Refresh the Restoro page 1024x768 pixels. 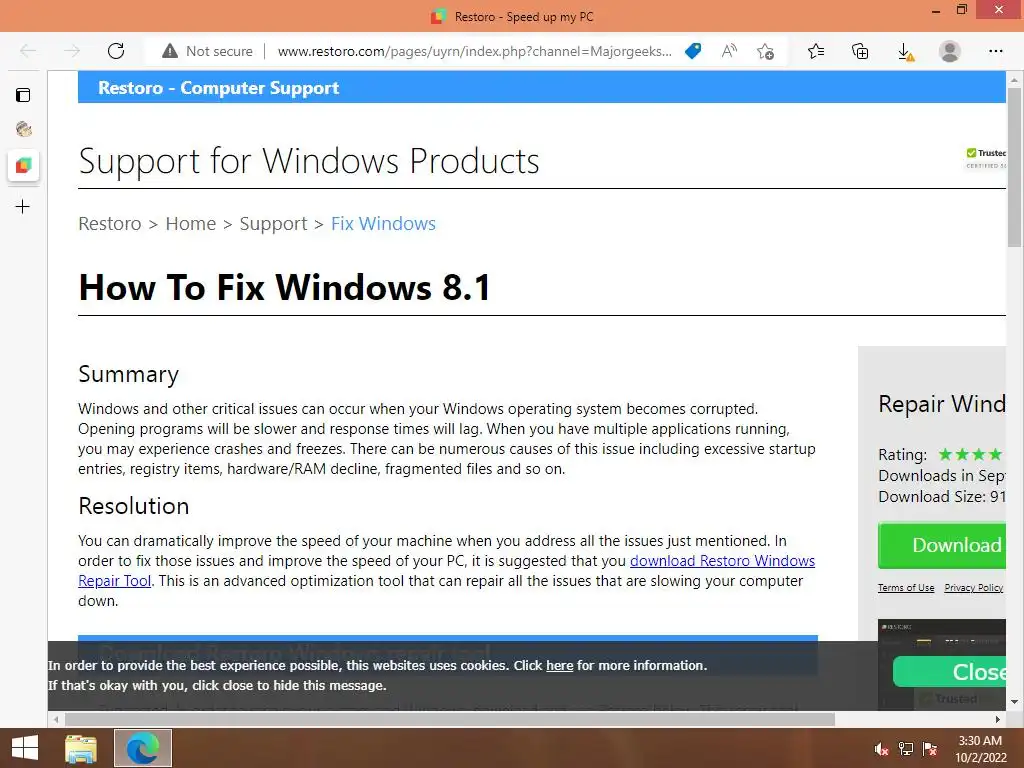pyautogui.click(x=116, y=51)
